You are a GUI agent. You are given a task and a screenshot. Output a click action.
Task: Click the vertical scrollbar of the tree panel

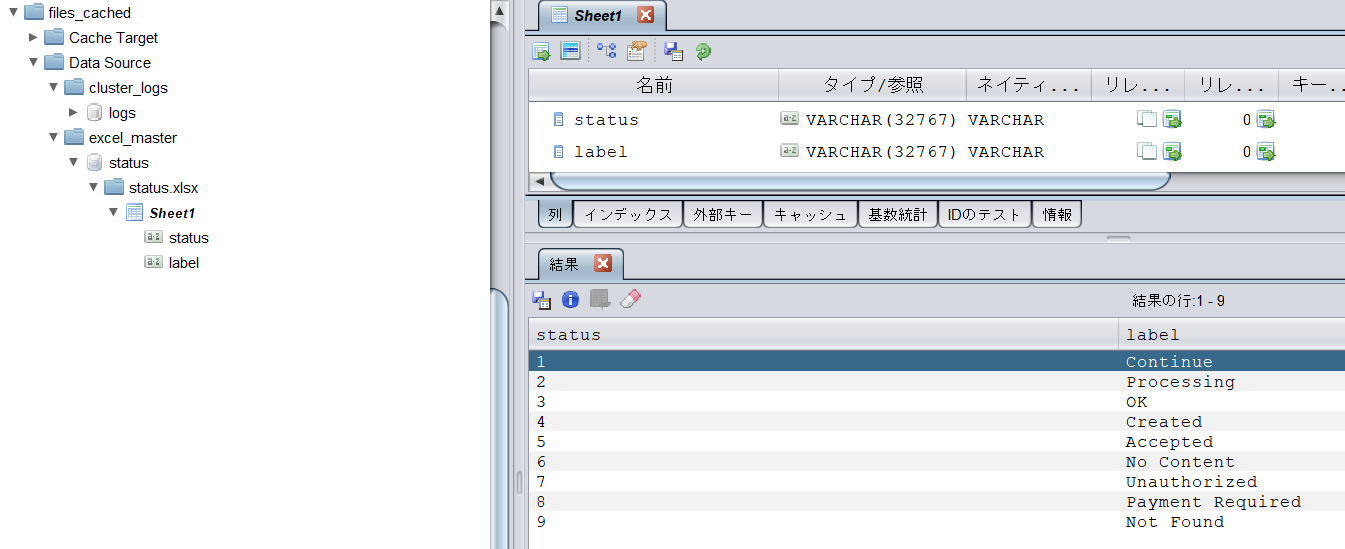(499, 420)
